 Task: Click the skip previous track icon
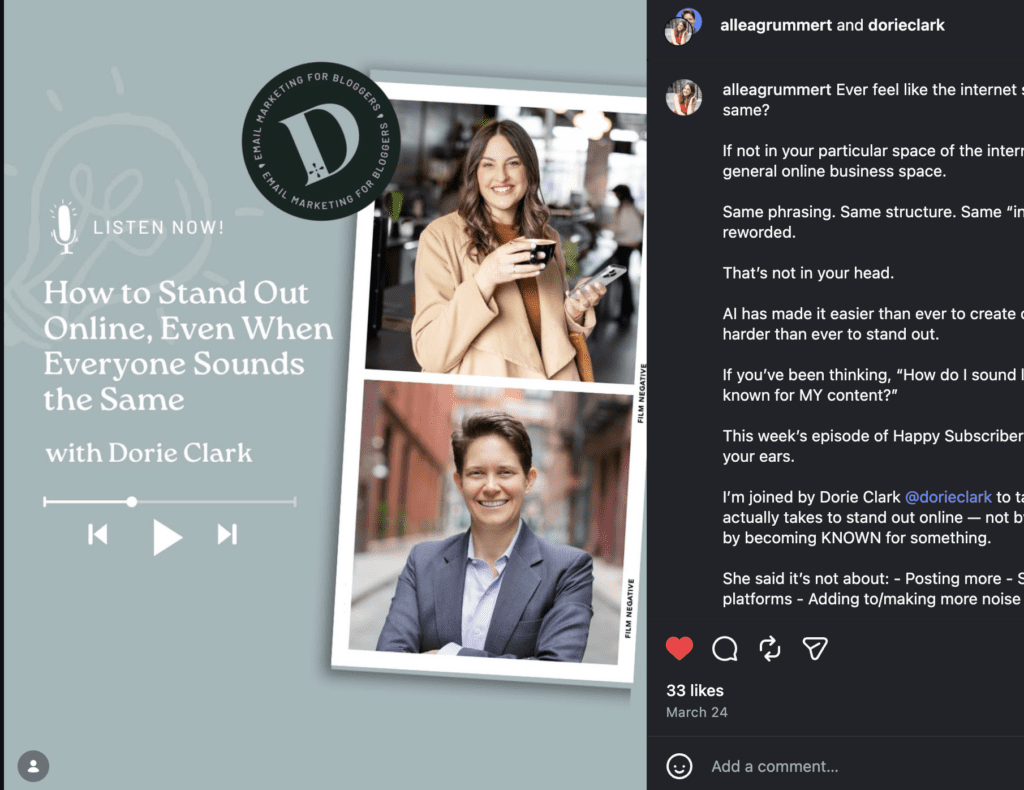coord(98,535)
